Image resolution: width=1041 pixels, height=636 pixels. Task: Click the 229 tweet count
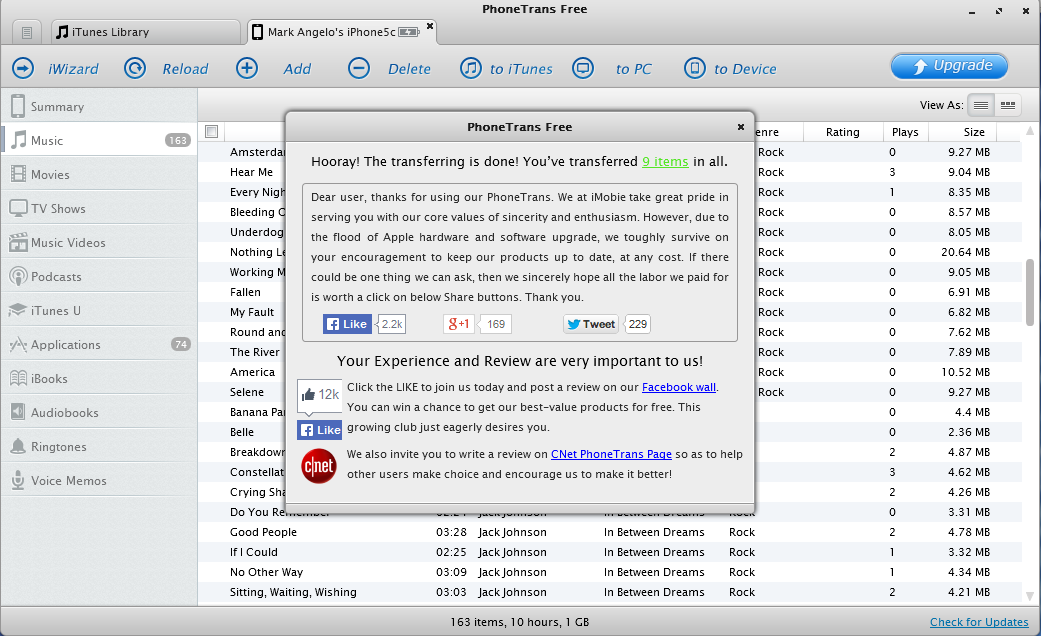point(637,324)
